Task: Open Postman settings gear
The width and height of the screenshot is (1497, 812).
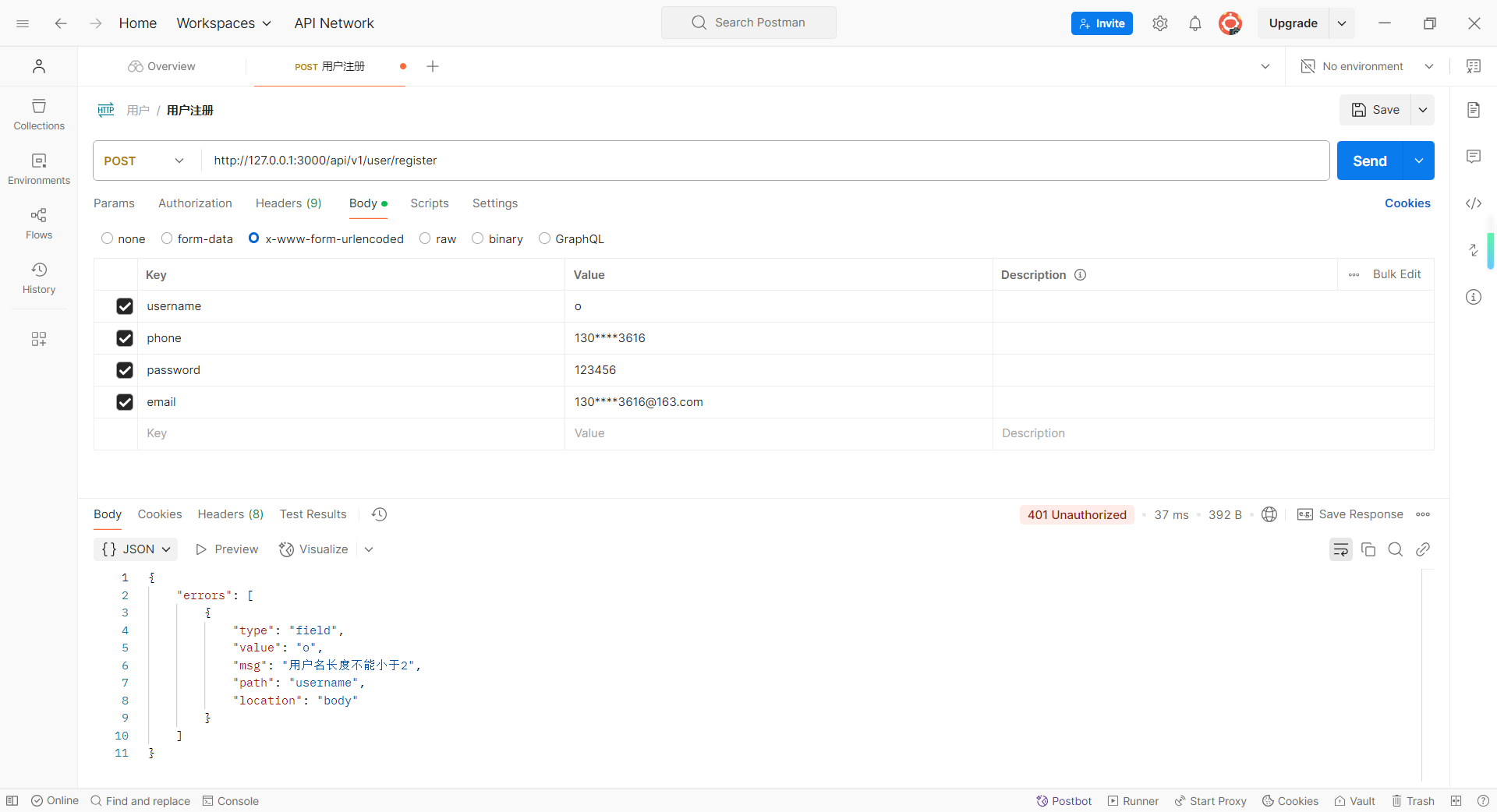Action: click(x=1159, y=23)
